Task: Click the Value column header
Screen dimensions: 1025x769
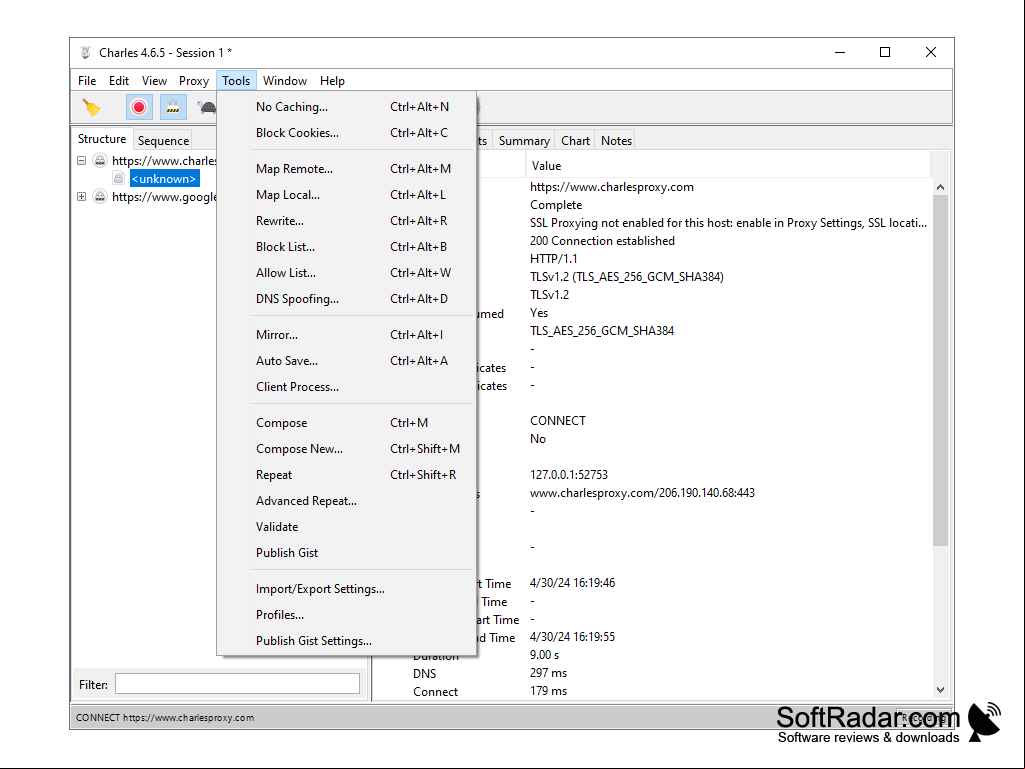Action: pyautogui.click(x=728, y=166)
